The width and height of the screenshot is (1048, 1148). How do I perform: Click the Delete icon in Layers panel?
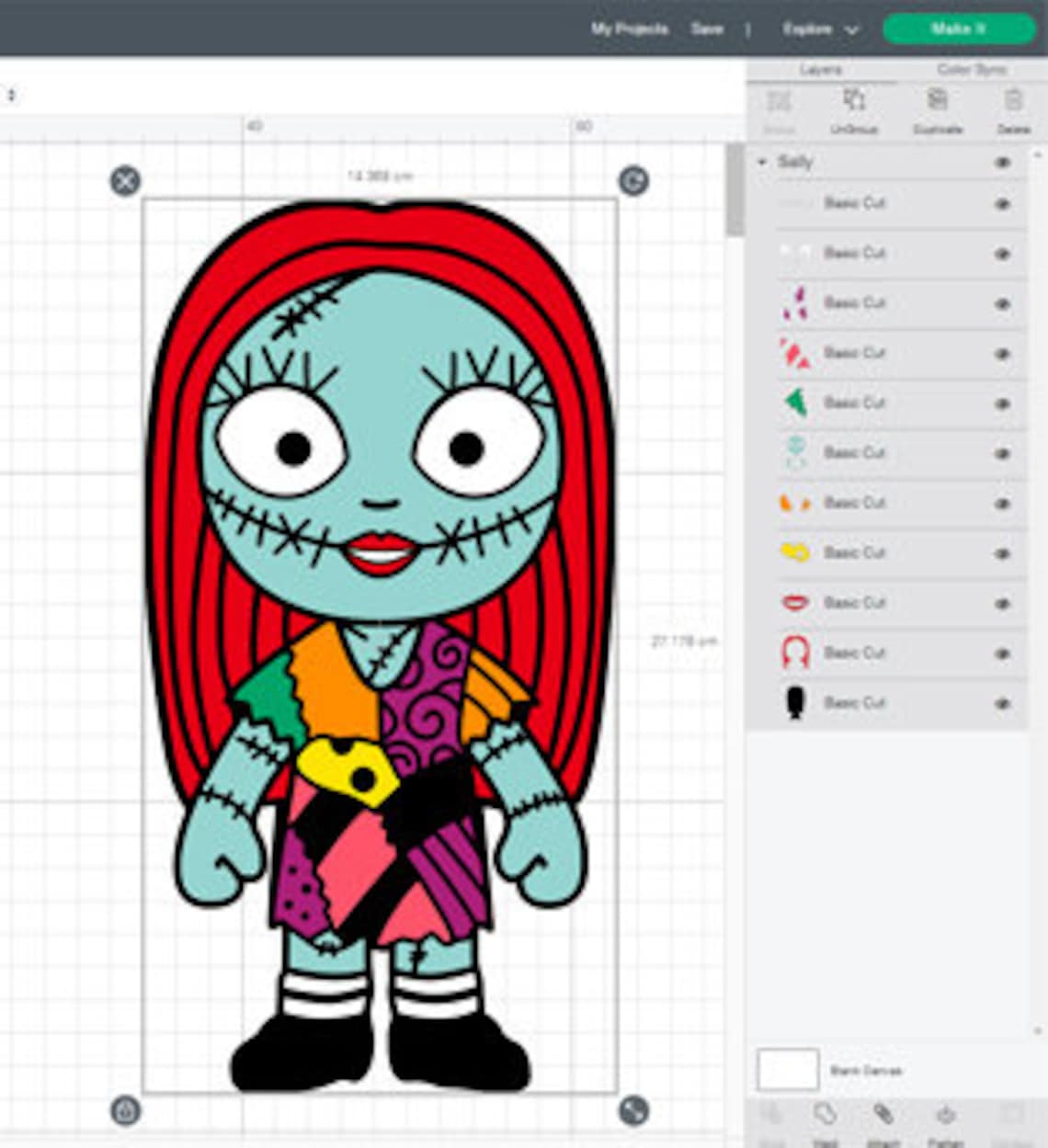(x=1014, y=101)
